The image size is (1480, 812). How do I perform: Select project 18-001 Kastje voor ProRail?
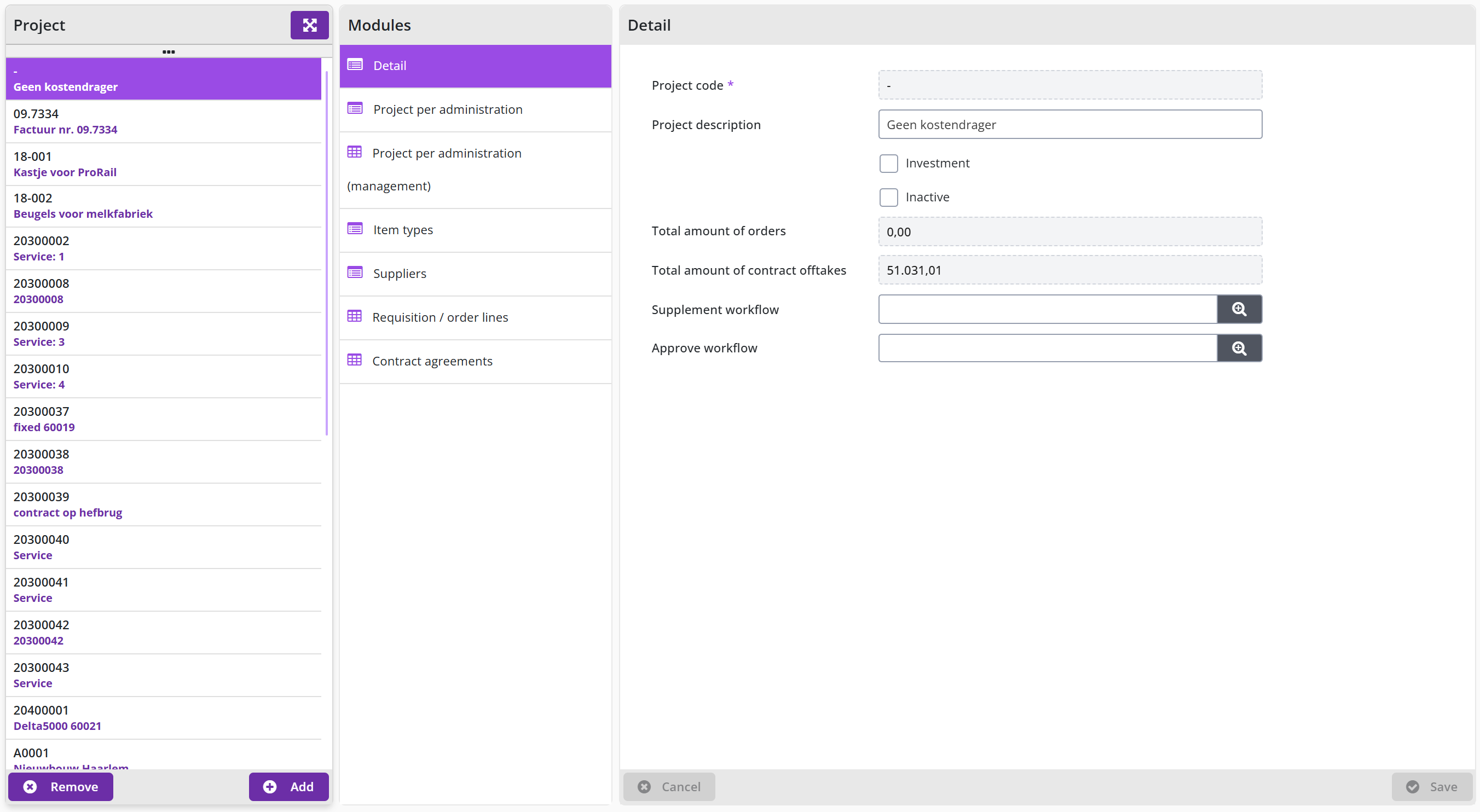pyautogui.click(x=163, y=164)
